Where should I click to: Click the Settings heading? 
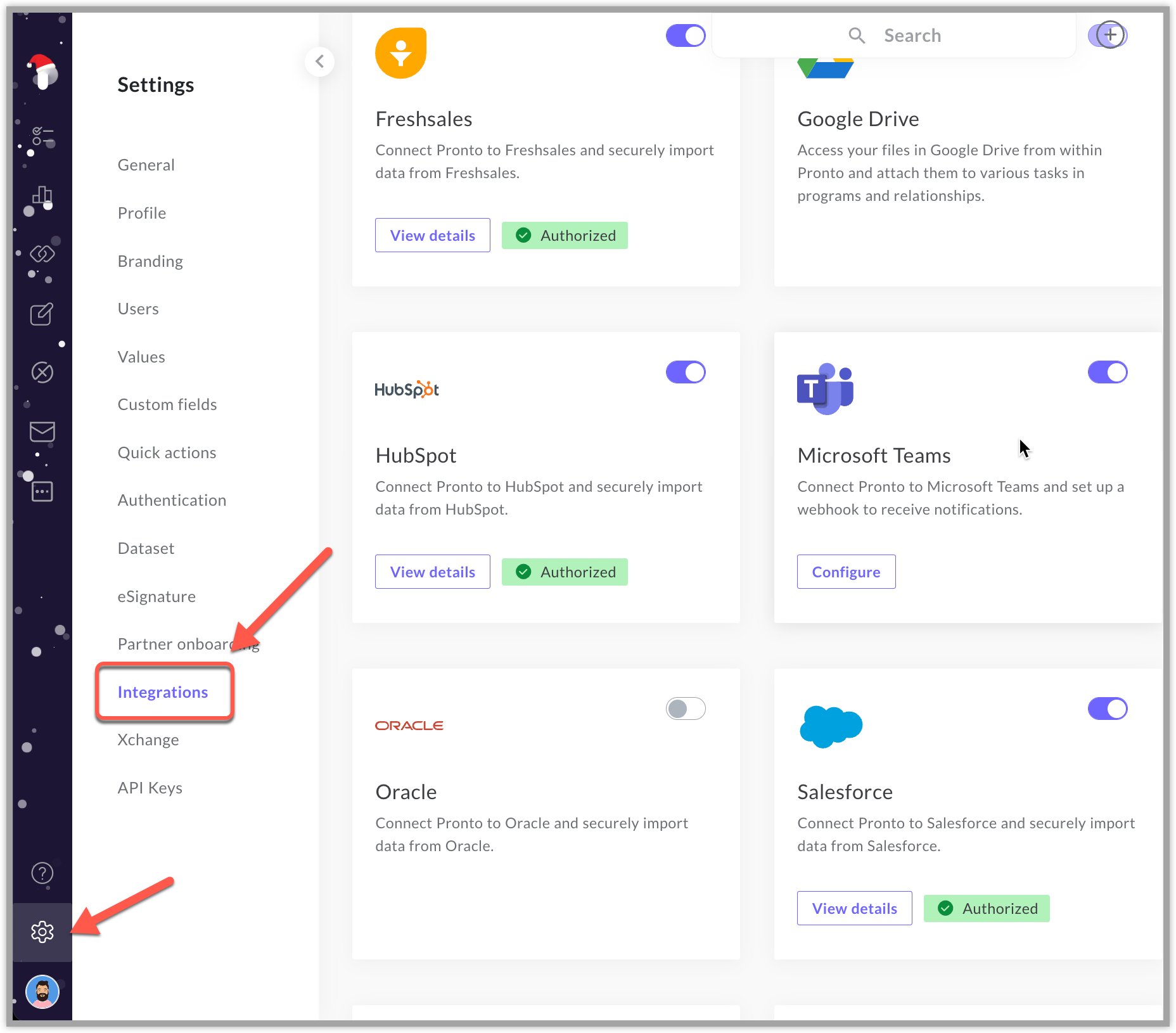(x=156, y=85)
